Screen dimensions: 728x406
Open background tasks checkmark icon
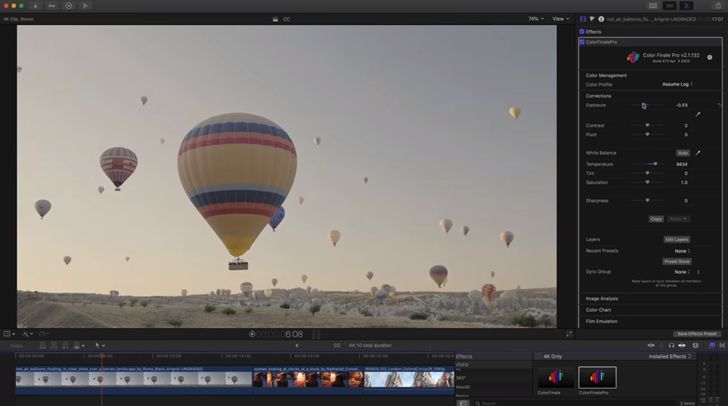[x=69, y=6]
